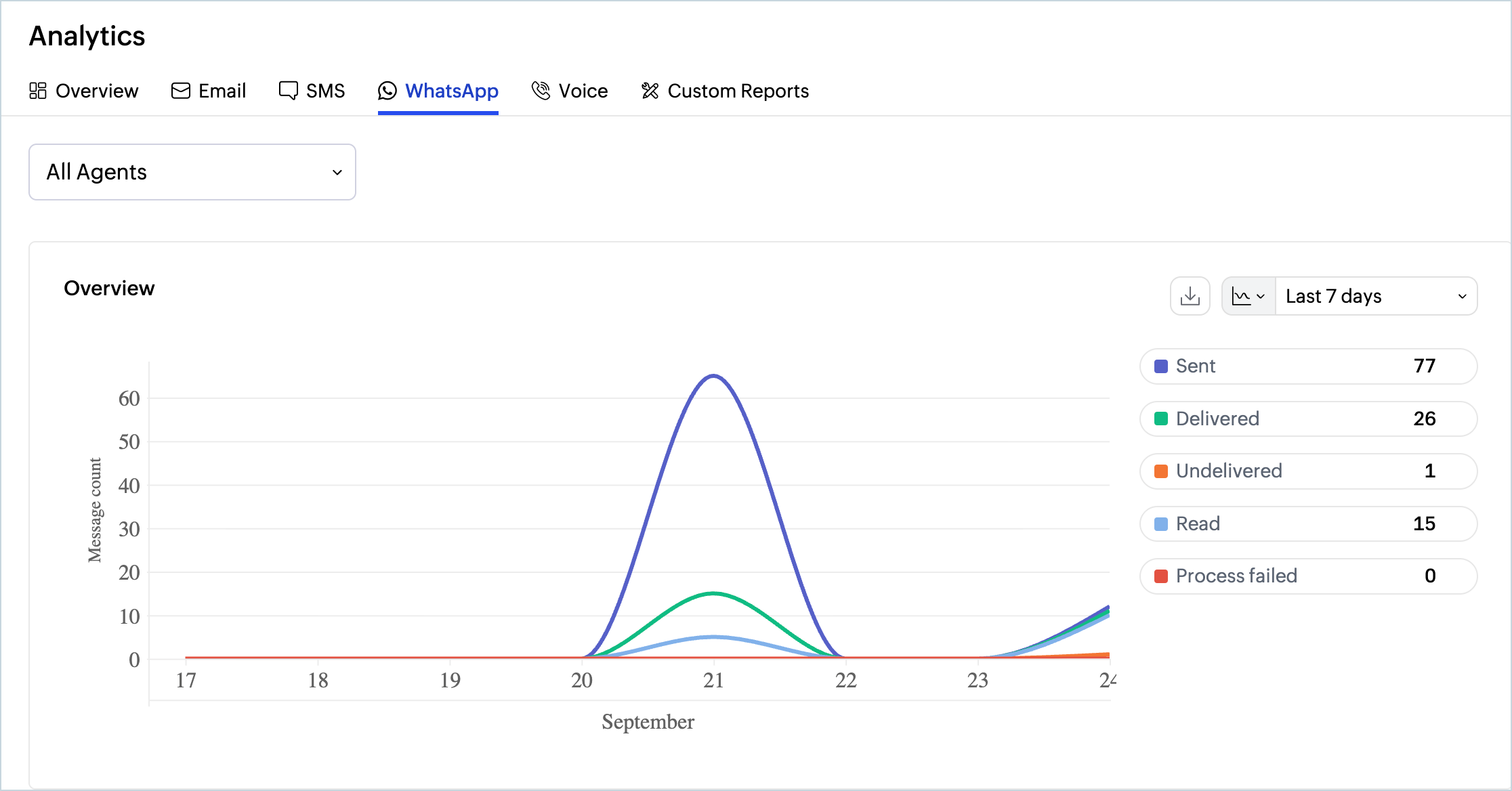This screenshot has height=791, width=1512.
Task: Click the Overview grid icon
Action: (38, 91)
